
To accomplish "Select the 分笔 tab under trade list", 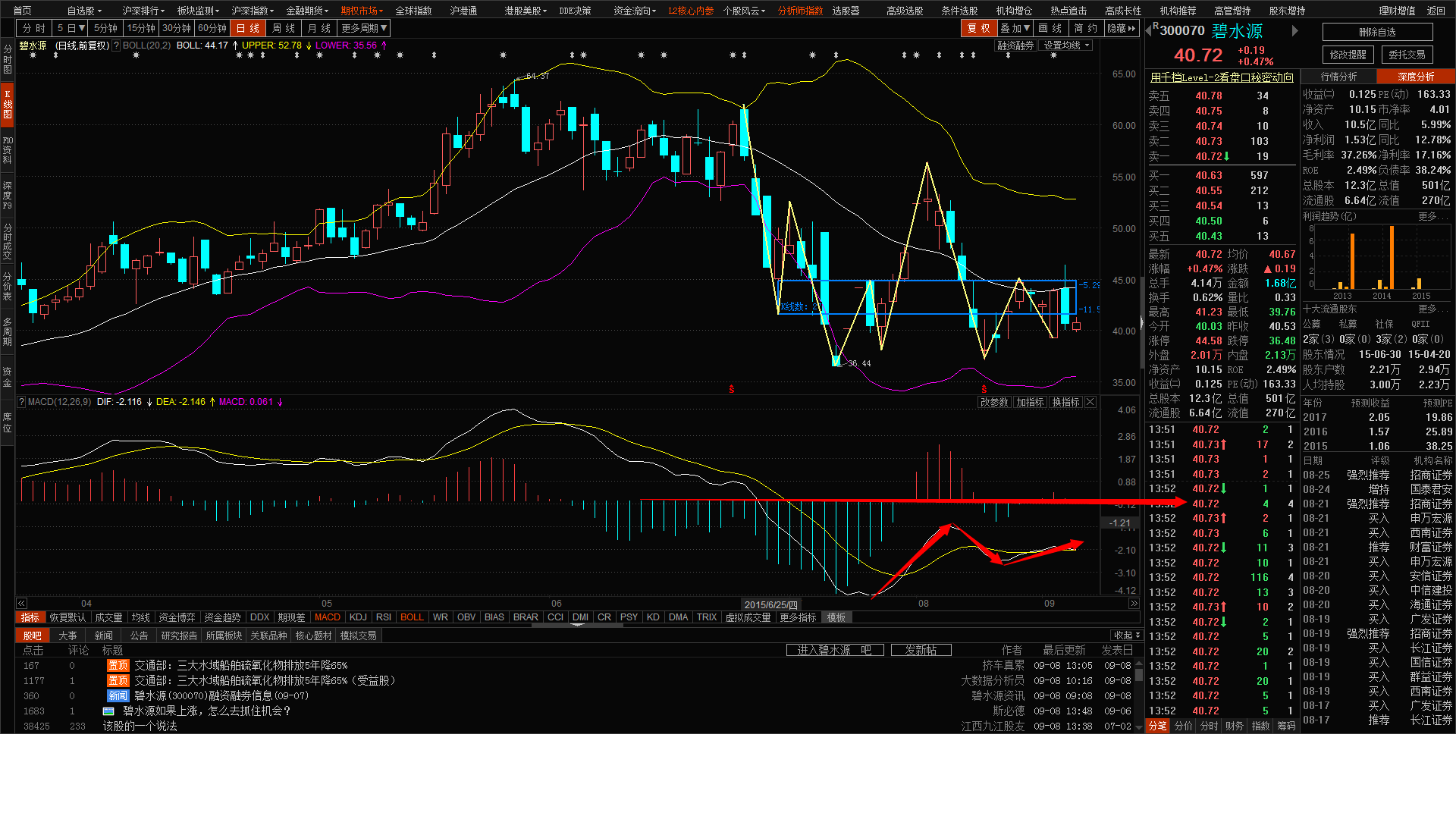I will (x=1157, y=726).
